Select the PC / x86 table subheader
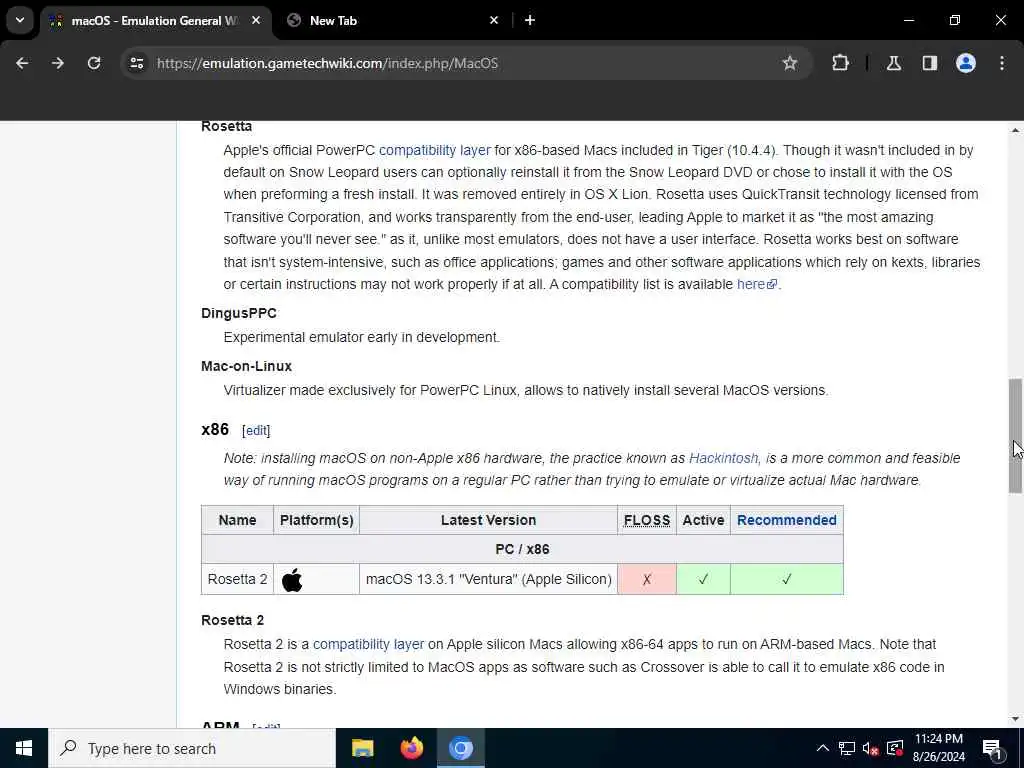The width and height of the screenshot is (1024, 768). click(x=522, y=549)
